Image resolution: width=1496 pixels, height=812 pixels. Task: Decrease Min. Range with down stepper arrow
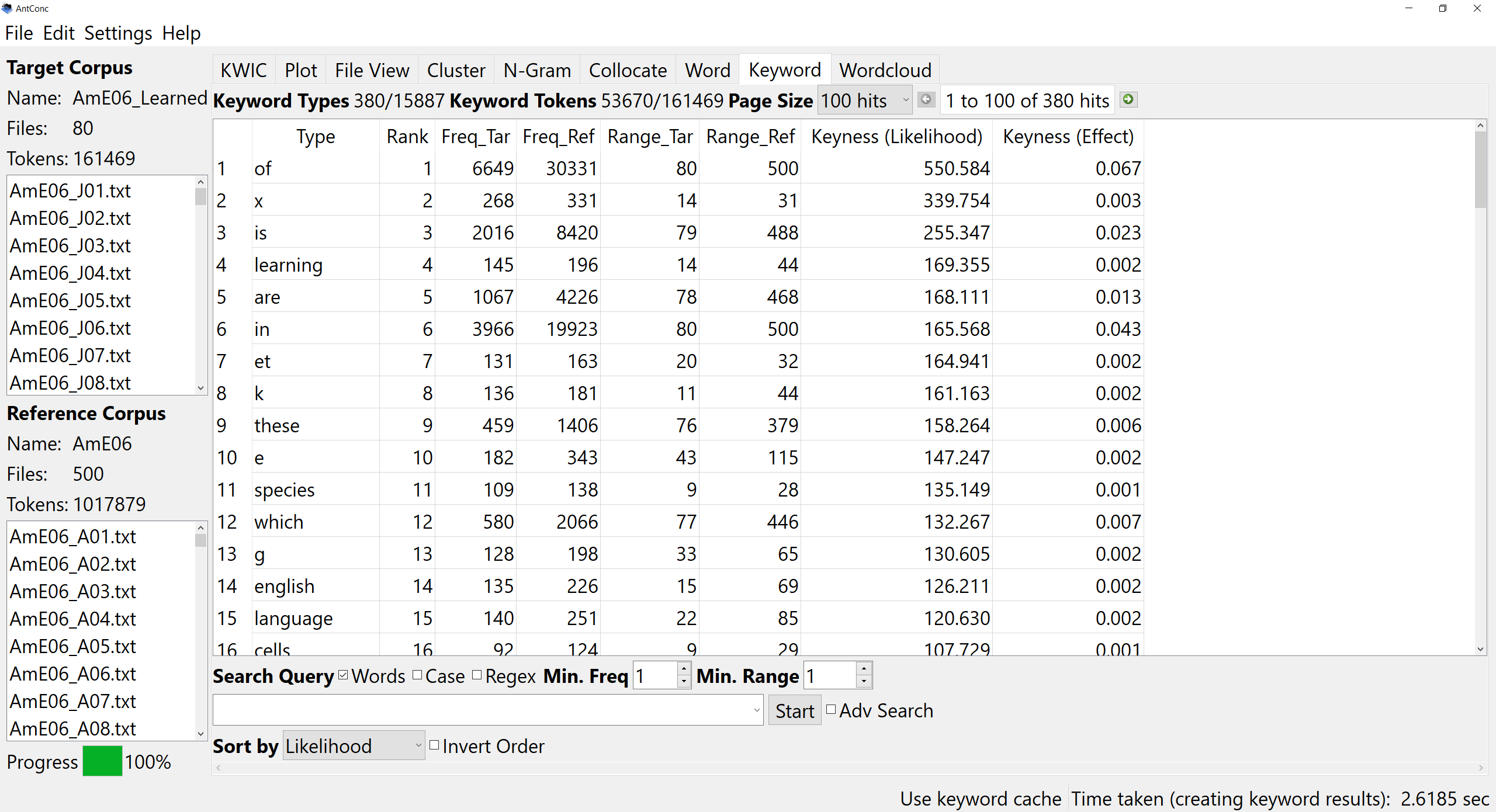[864, 682]
